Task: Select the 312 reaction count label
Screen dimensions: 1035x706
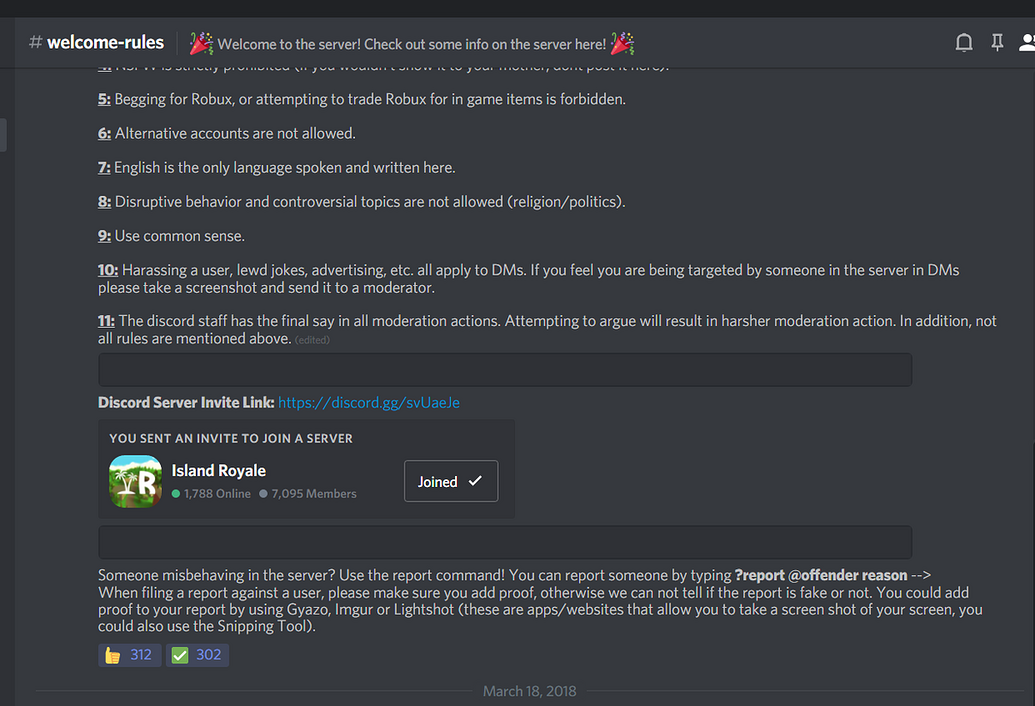Action: [x=141, y=654]
